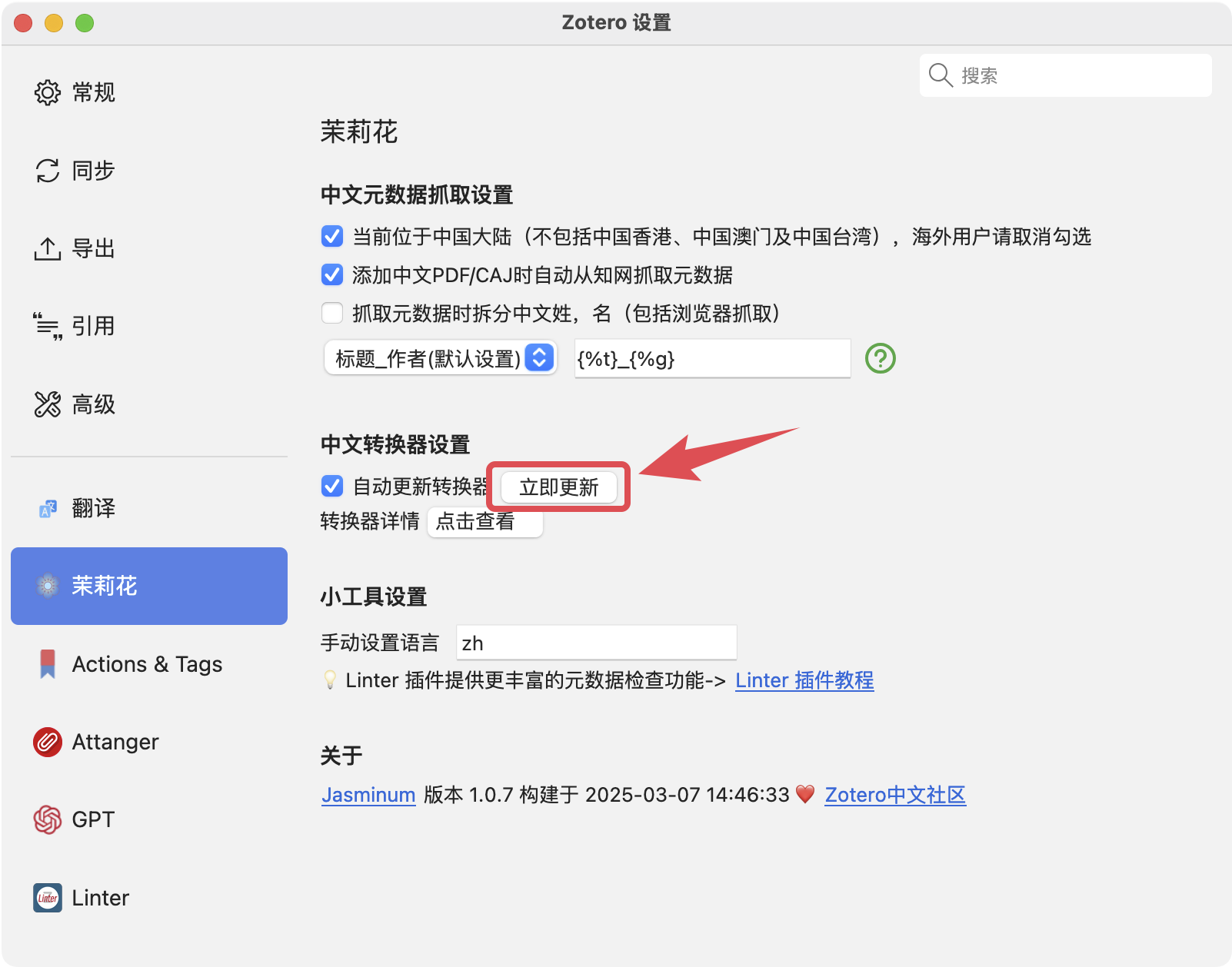Viewport: 1232px width, 967px height.
Task: Click the General gear icon in sidebar
Action: (x=47, y=92)
